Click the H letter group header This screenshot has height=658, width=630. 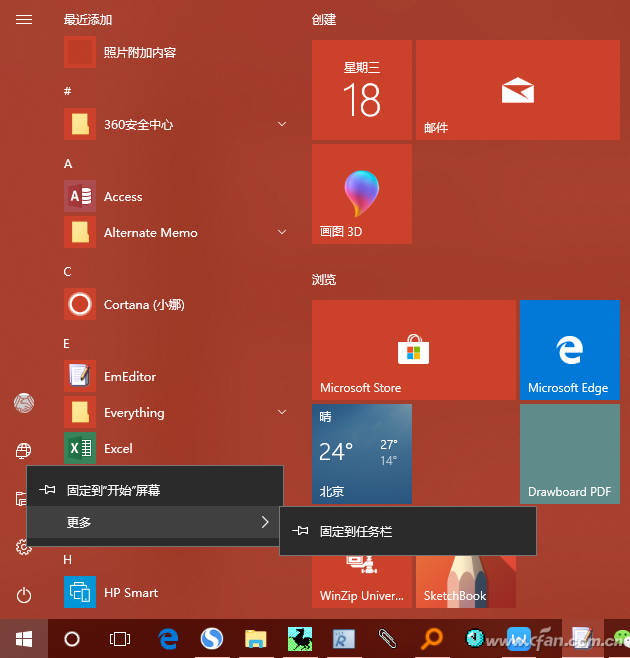click(68, 559)
